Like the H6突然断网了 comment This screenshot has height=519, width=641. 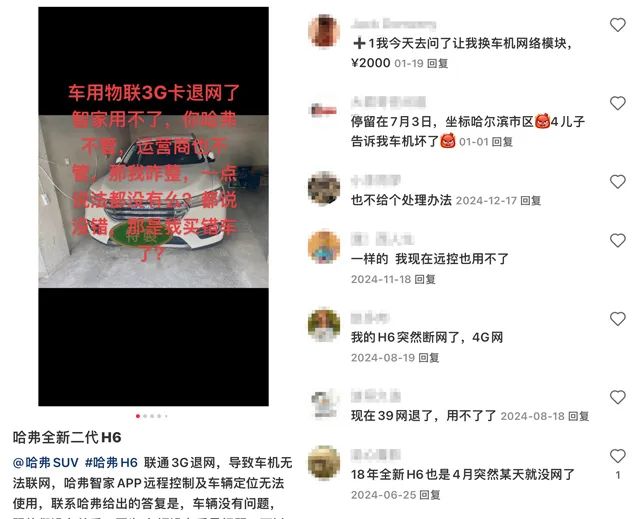(617, 319)
